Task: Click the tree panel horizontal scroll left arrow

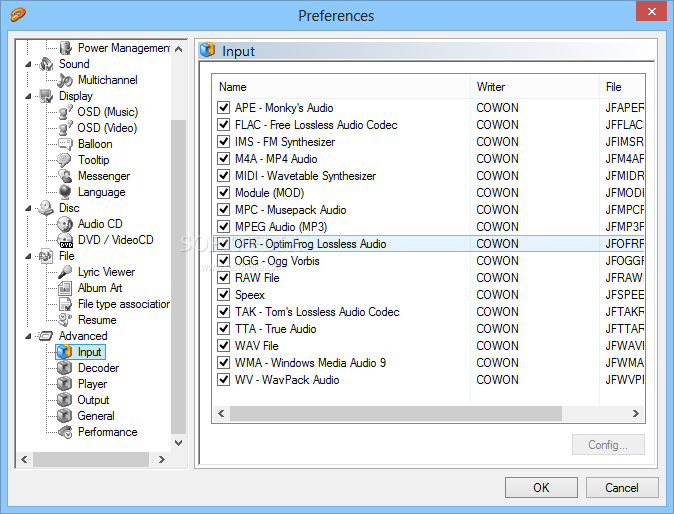Action: 25,459
